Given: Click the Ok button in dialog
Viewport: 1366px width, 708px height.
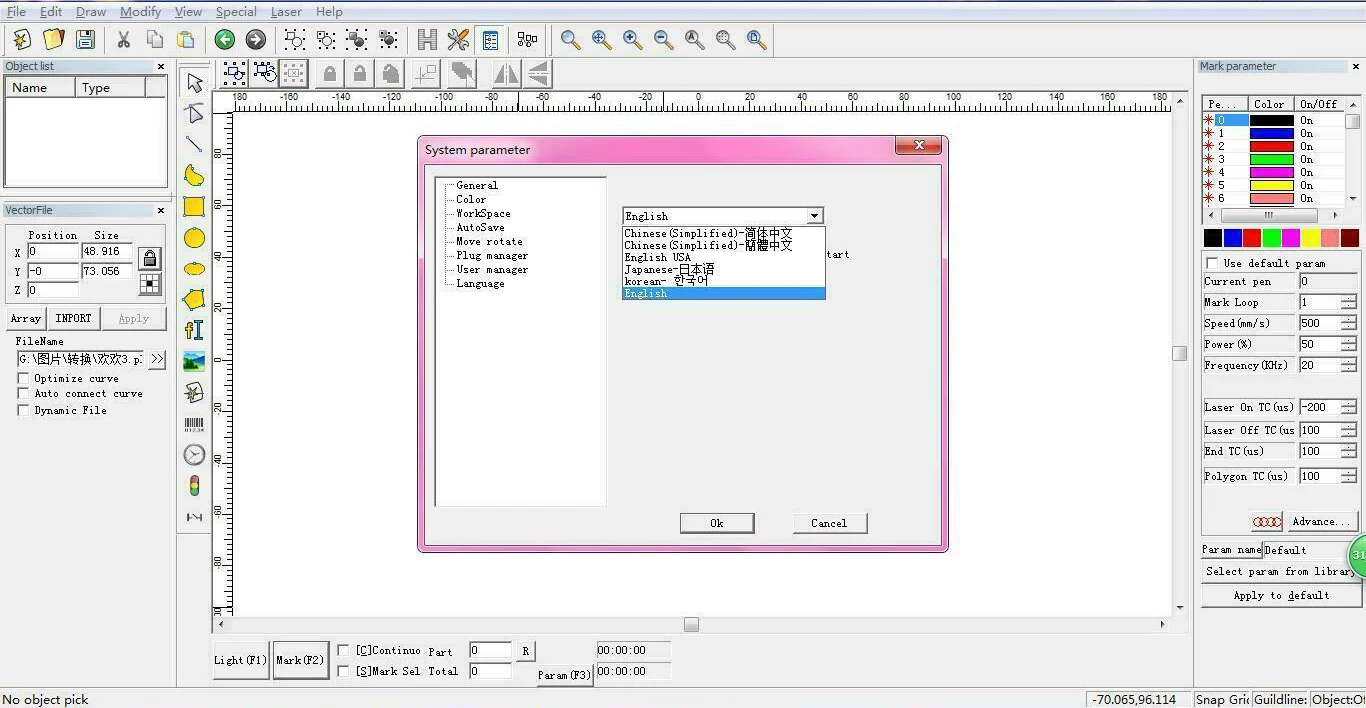Looking at the screenshot, I should [x=717, y=523].
